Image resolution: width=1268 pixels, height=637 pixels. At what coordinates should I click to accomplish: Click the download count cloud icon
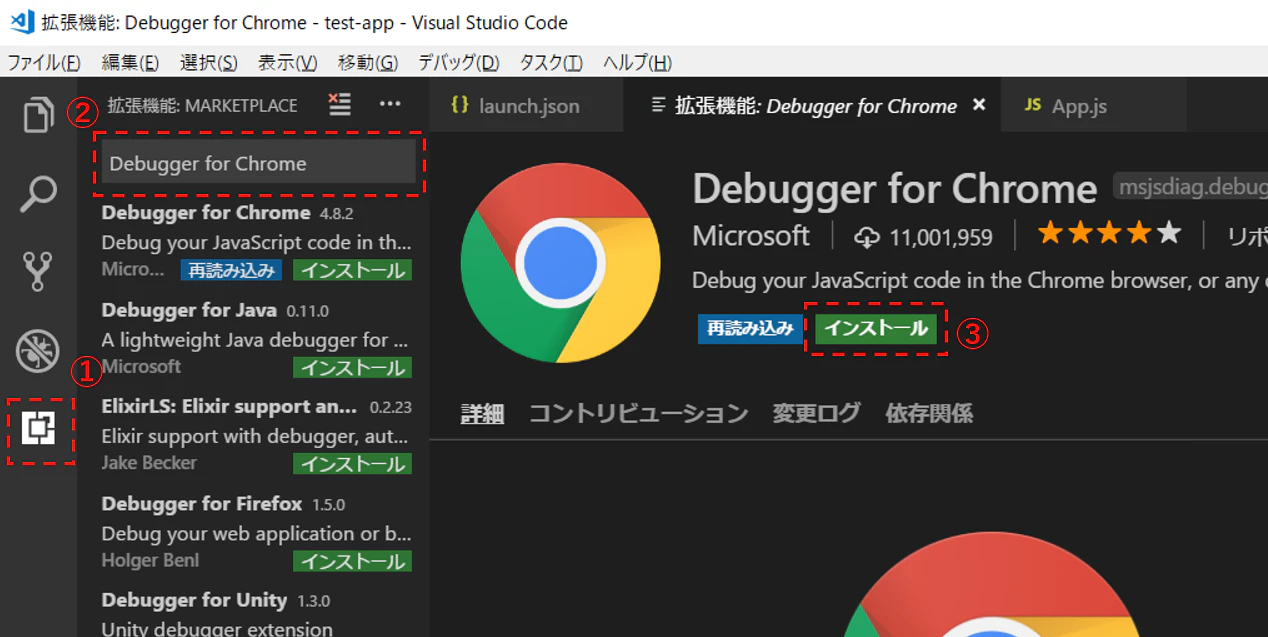(866, 237)
